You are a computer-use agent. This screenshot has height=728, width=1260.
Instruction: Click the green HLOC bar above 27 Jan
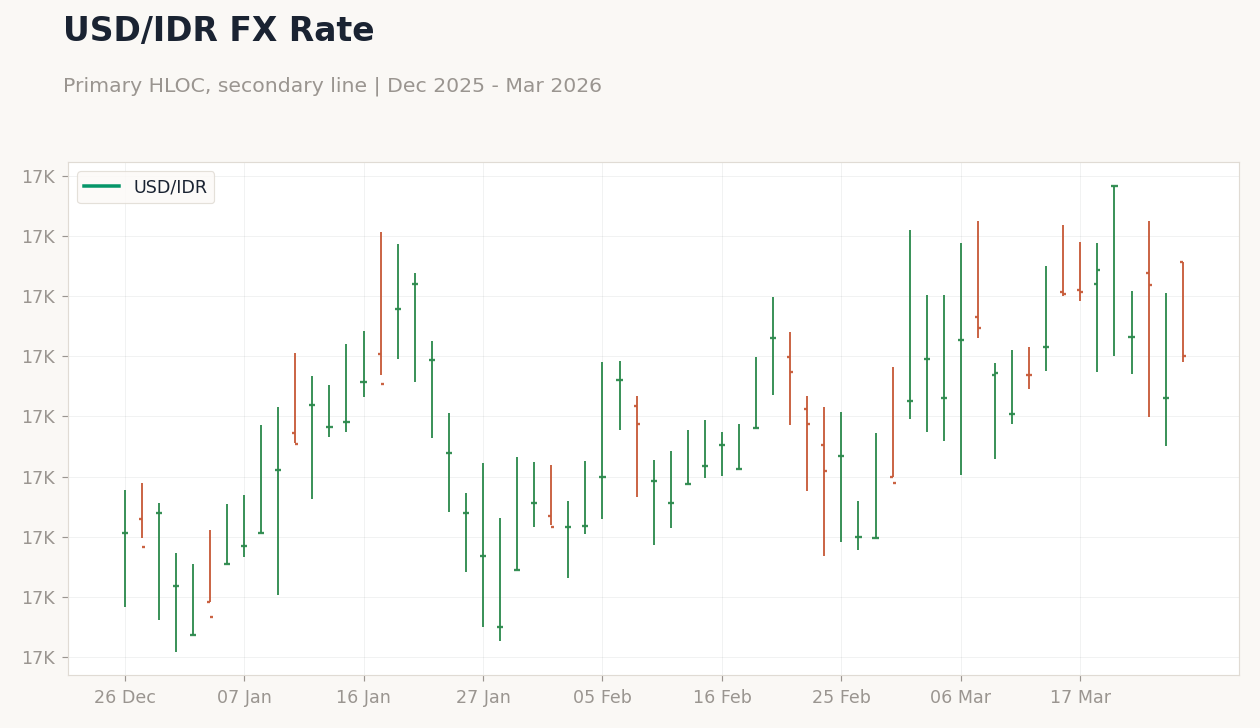pyautogui.click(x=483, y=545)
